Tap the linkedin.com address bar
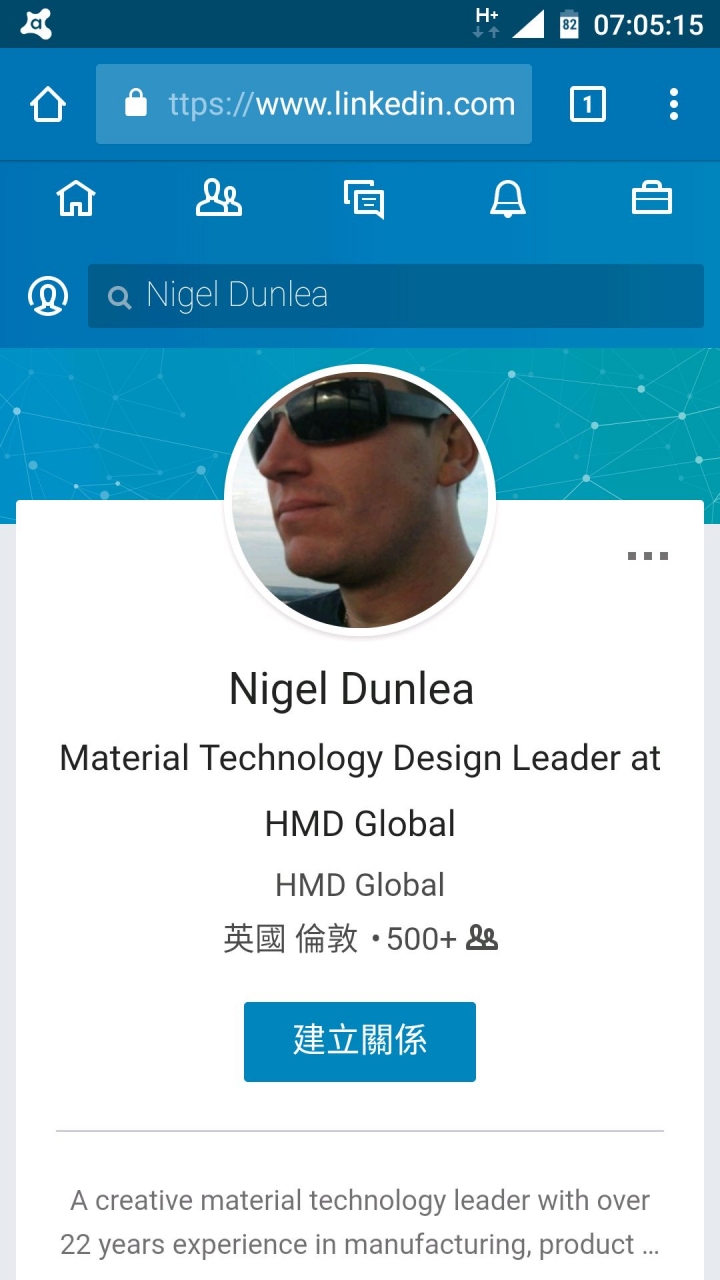The width and height of the screenshot is (720, 1280). pos(314,104)
